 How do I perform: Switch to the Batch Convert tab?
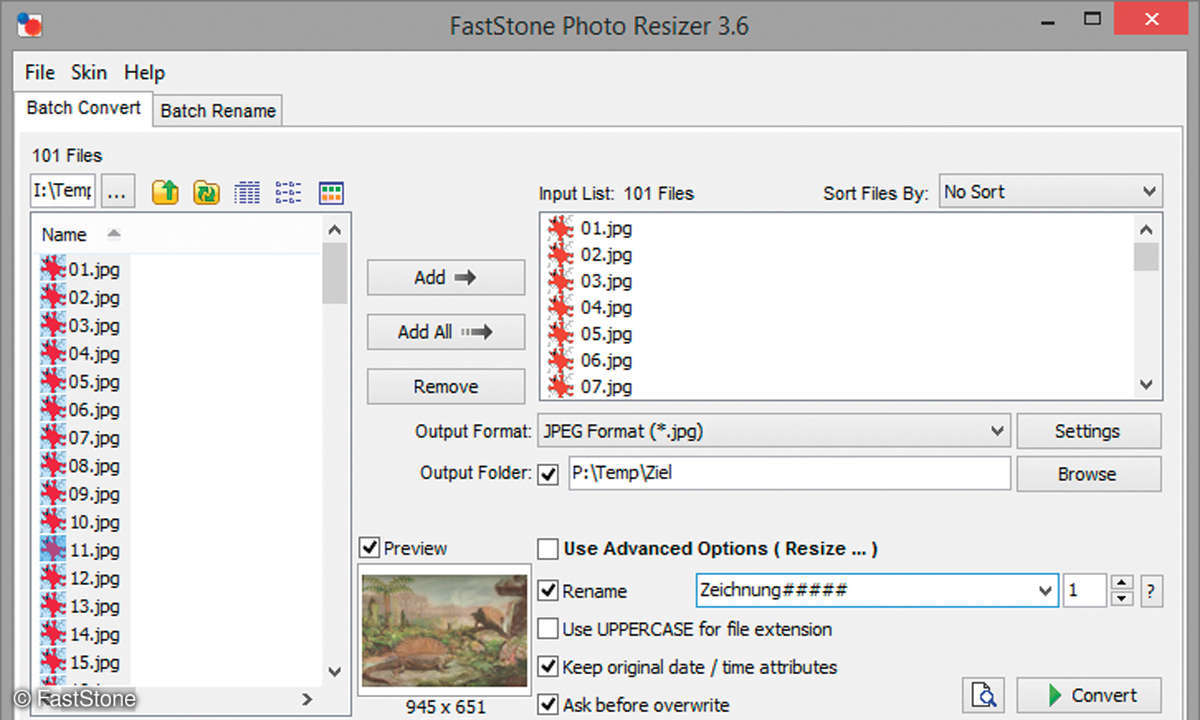(x=83, y=108)
